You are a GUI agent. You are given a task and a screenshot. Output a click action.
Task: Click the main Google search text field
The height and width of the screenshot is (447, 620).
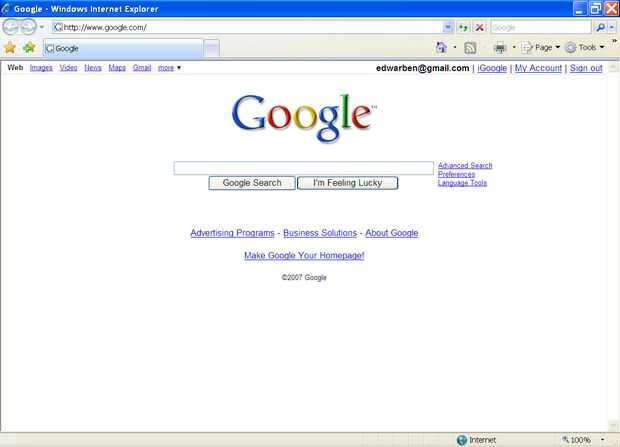point(304,168)
